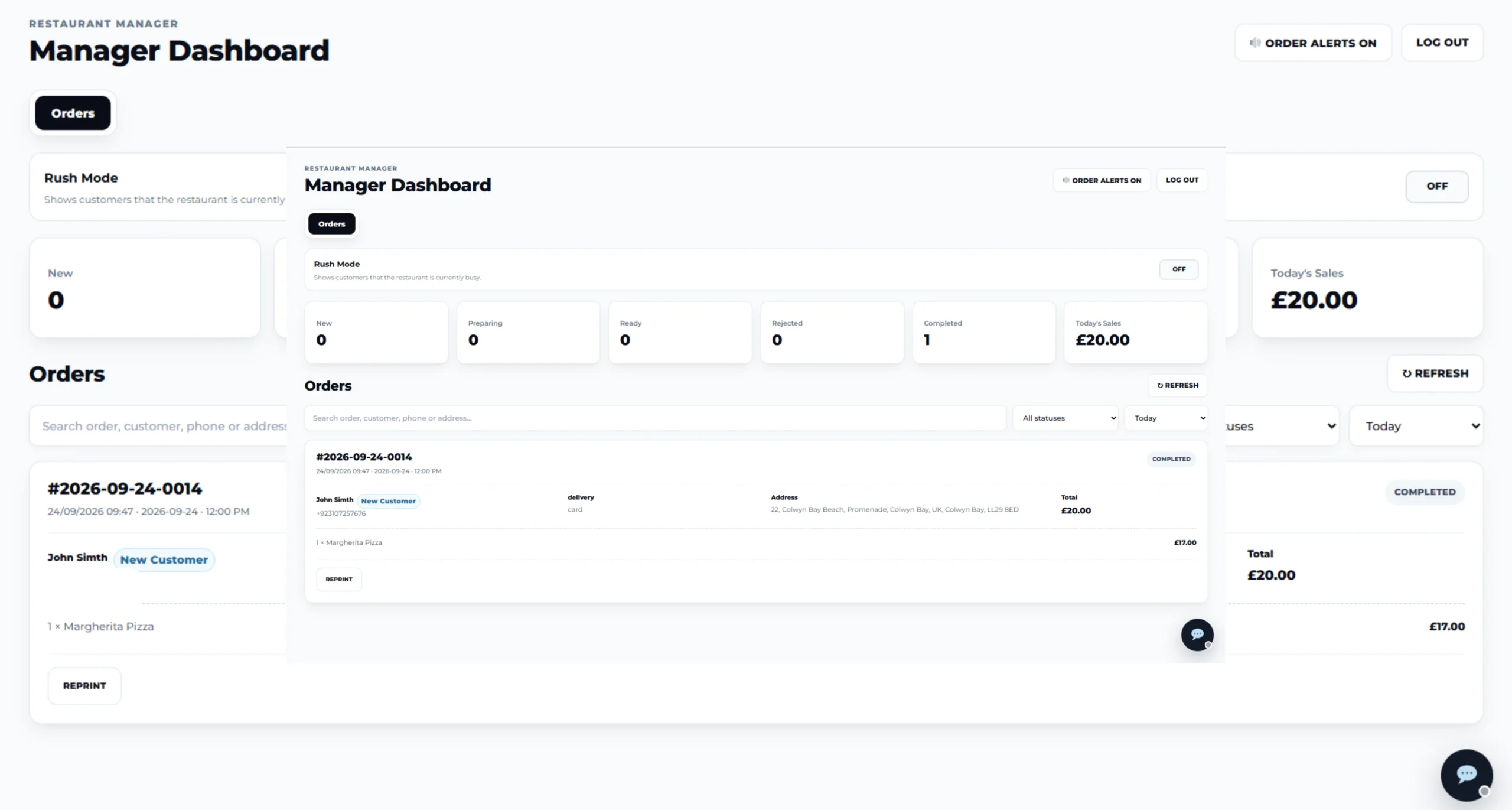Toggle Rush Mode OFF switch in the inset dashboard
The width and height of the screenshot is (1512, 810).
pyautogui.click(x=1179, y=269)
